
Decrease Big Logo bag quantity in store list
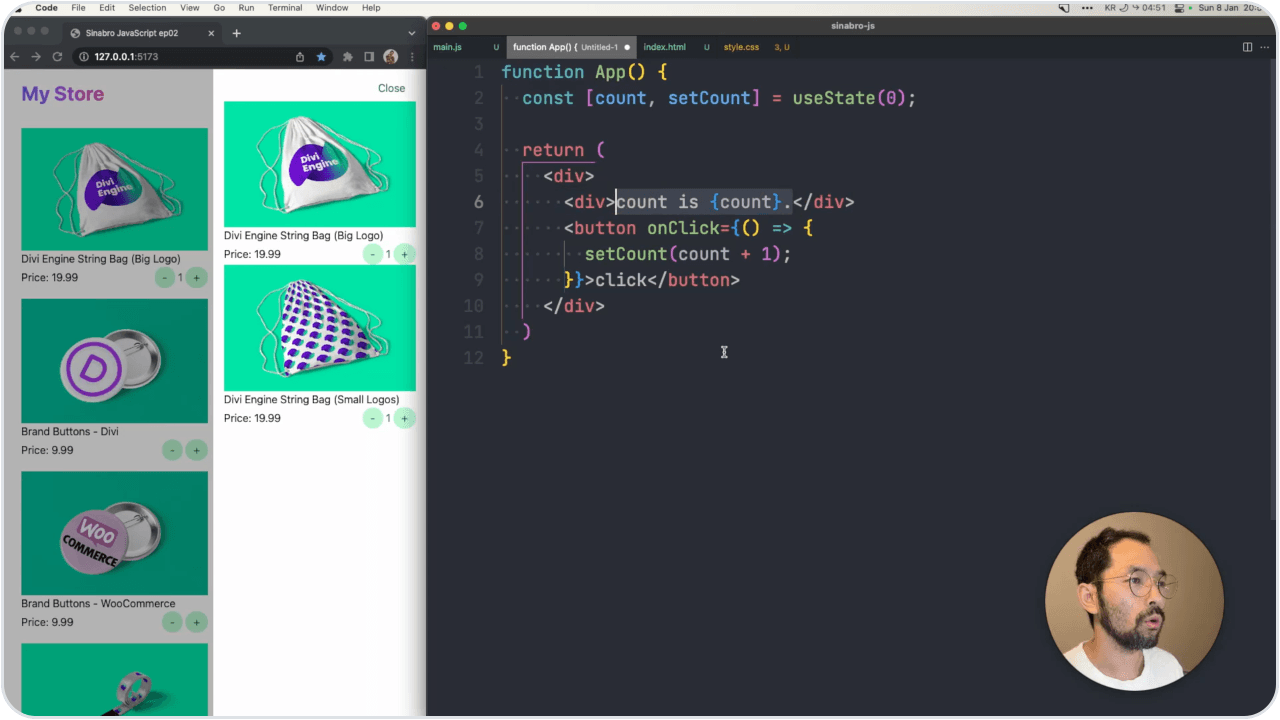pyautogui.click(x=165, y=278)
